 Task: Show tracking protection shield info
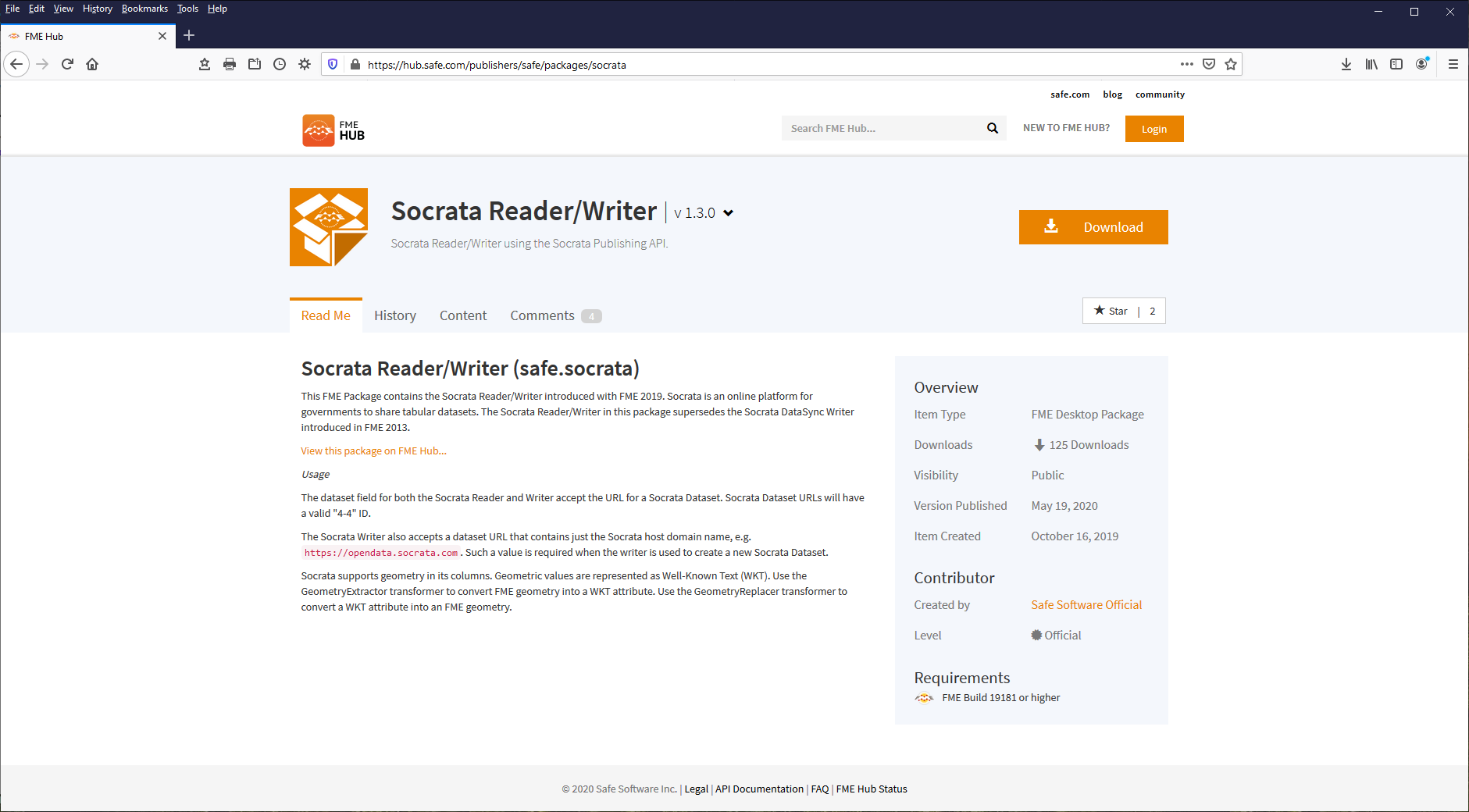333,64
